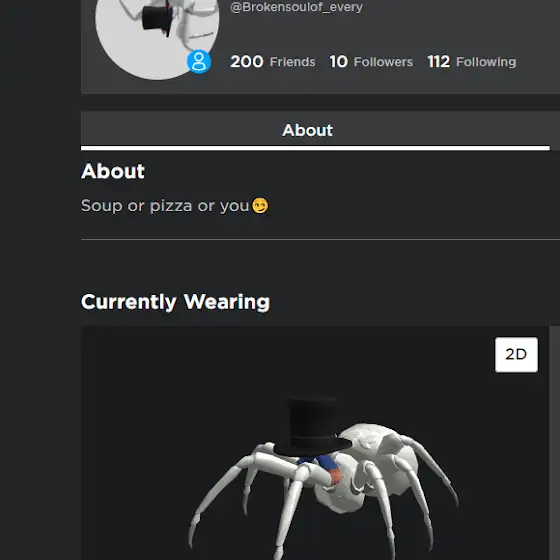Click the smirking emoji in the bio
The image size is (560, 560).
tap(260, 206)
